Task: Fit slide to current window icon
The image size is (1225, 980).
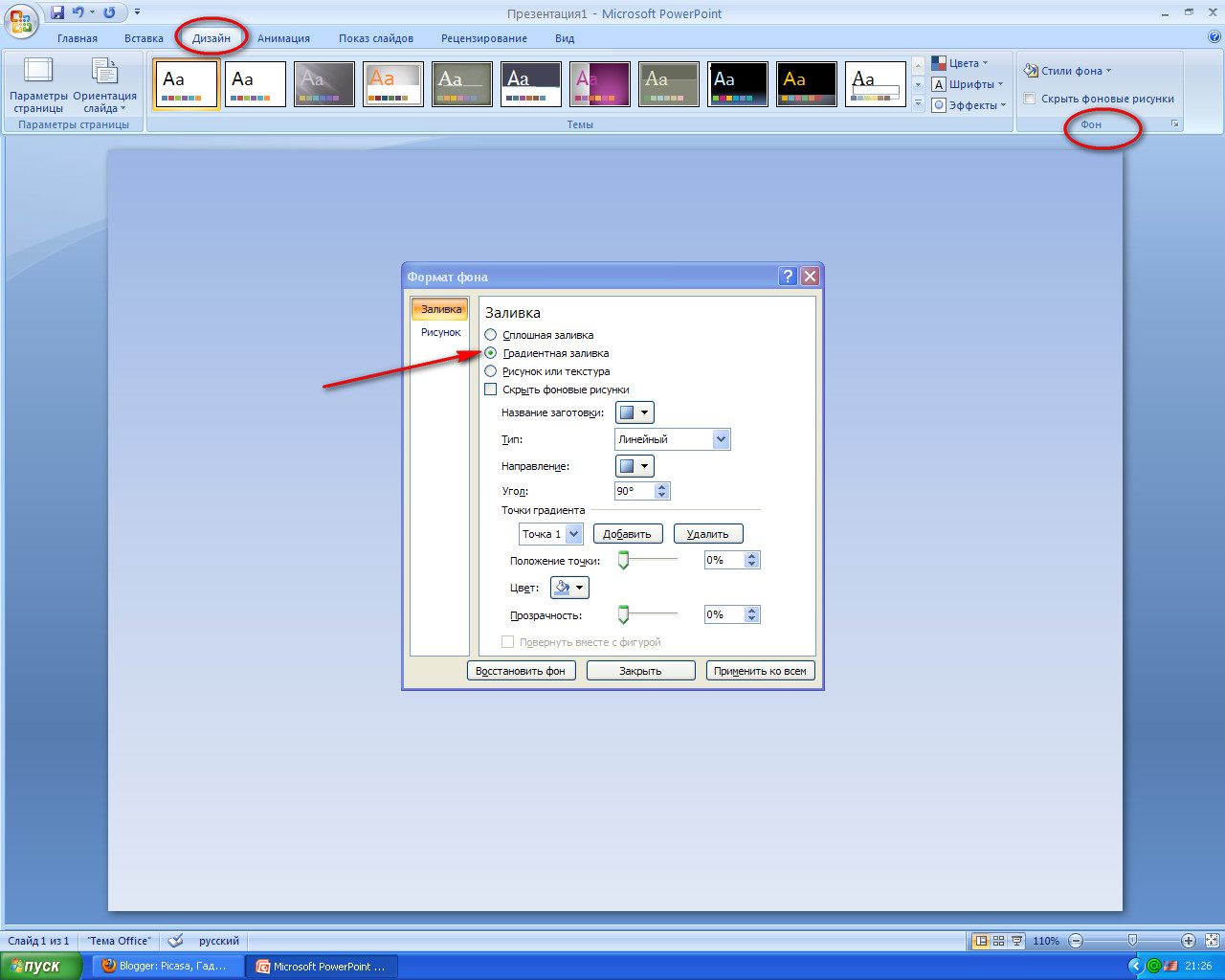Action: point(1212,941)
